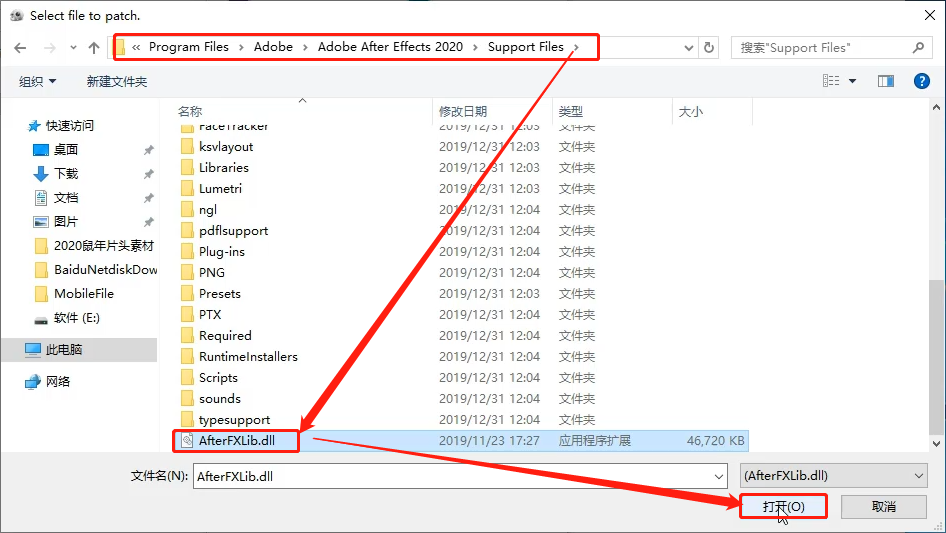
Task: Click the 文件名 filename input field
Action: click(452, 476)
